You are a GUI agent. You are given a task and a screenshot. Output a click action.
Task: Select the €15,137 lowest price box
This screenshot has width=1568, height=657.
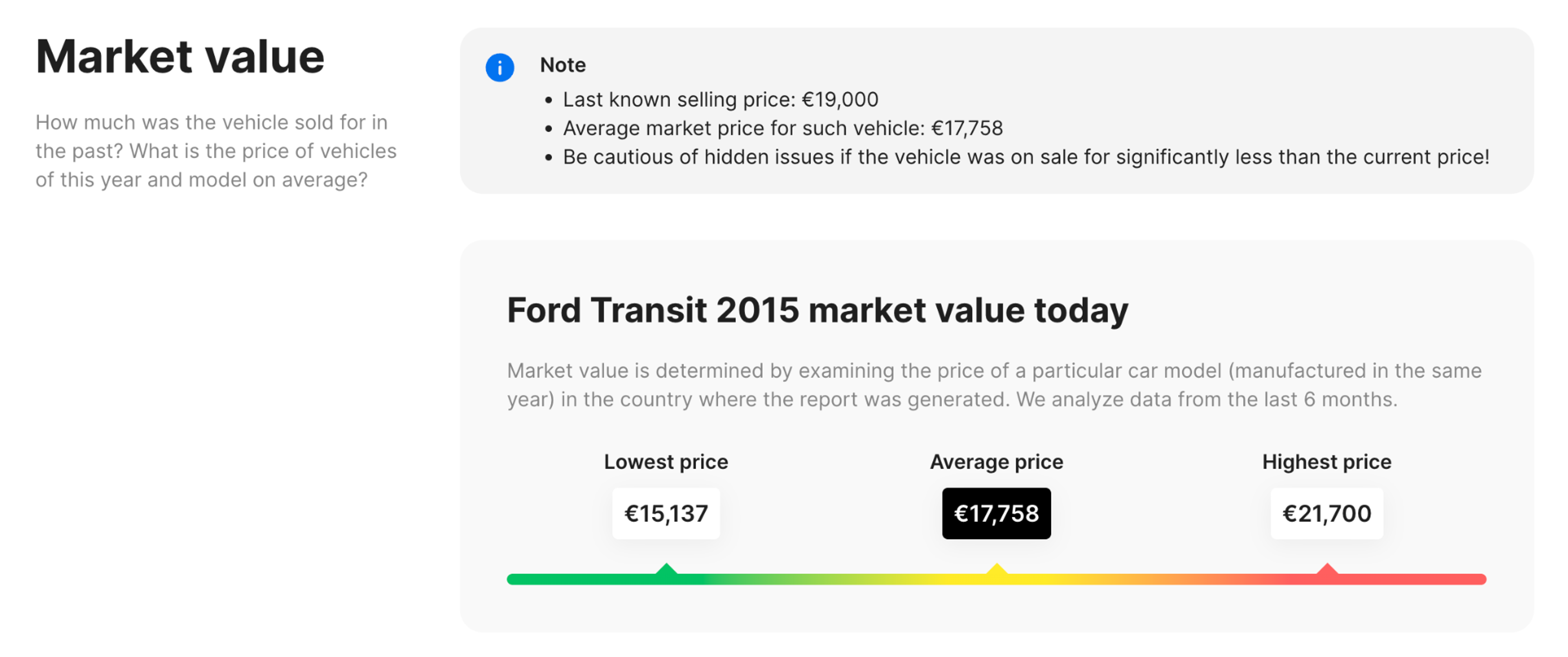coord(666,513)
